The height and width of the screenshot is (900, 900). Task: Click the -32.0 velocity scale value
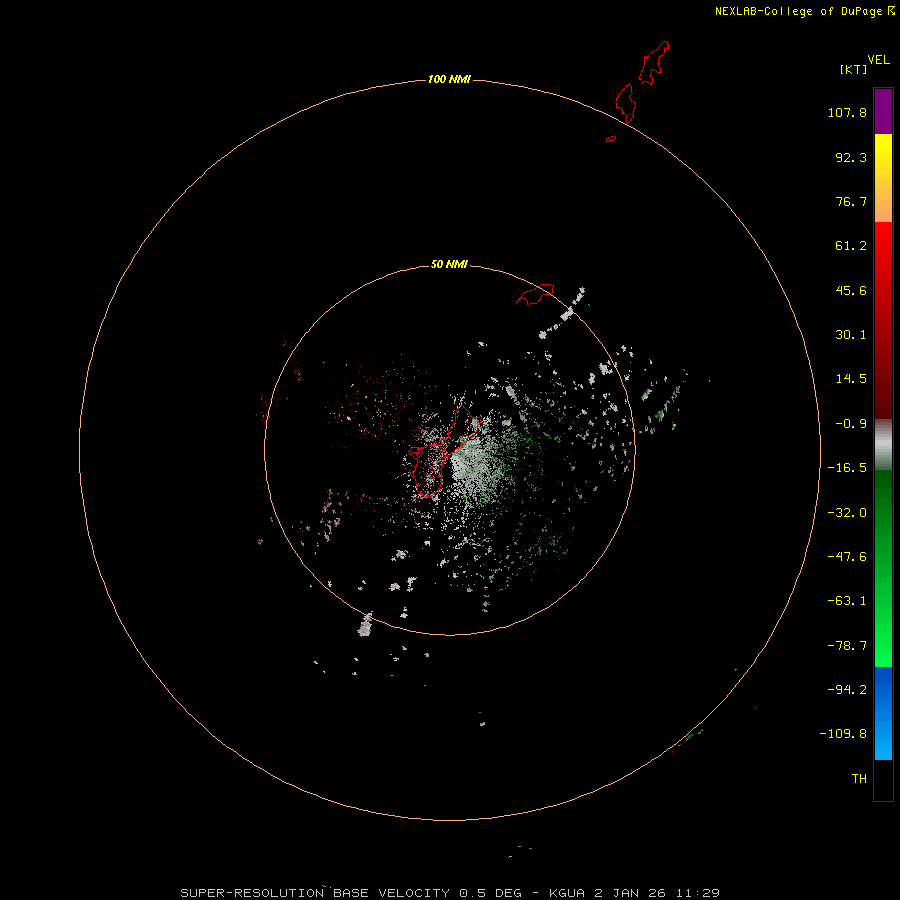[847, 513]
